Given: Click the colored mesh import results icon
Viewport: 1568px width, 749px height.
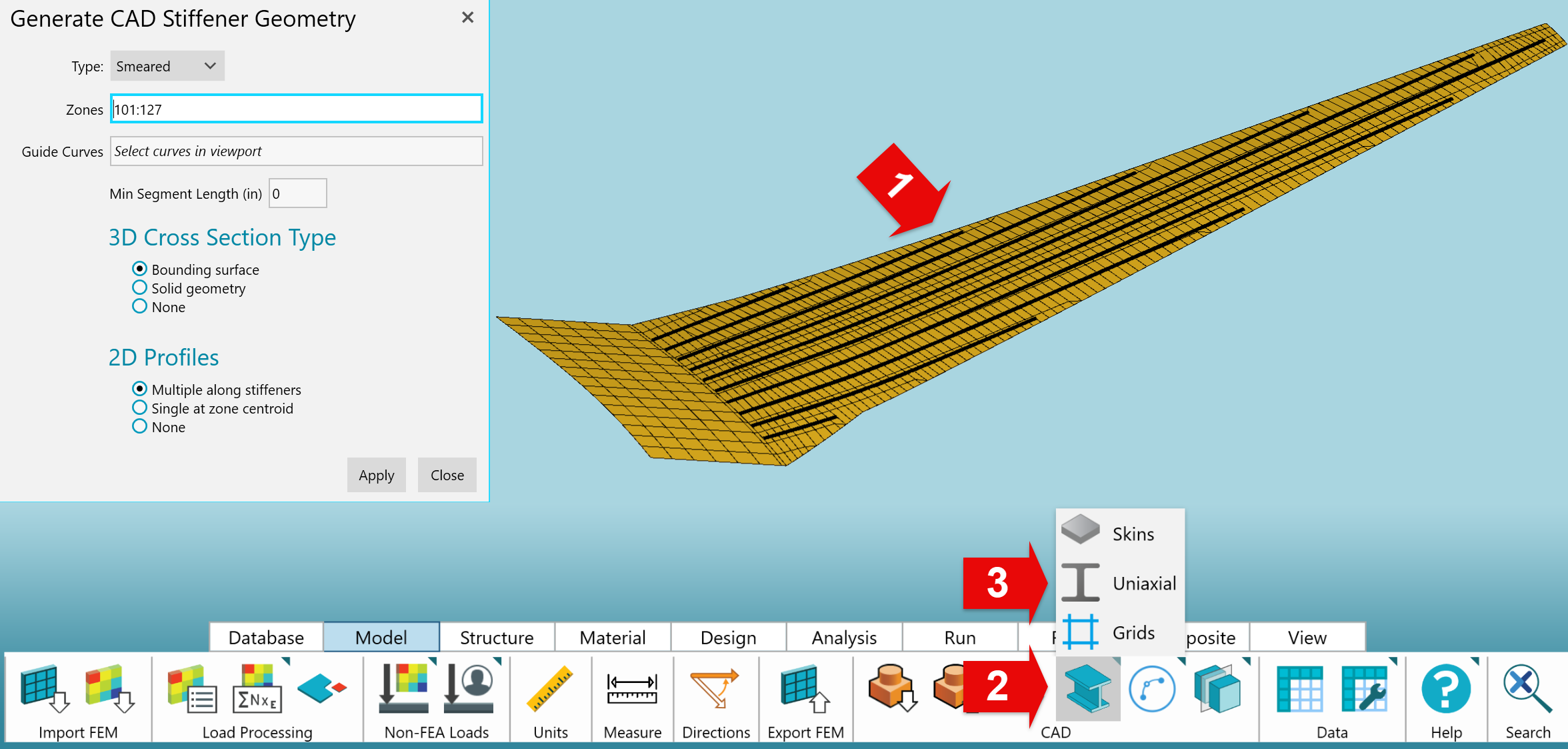Looking at the screenshot, I should click(x=110, y=689).
